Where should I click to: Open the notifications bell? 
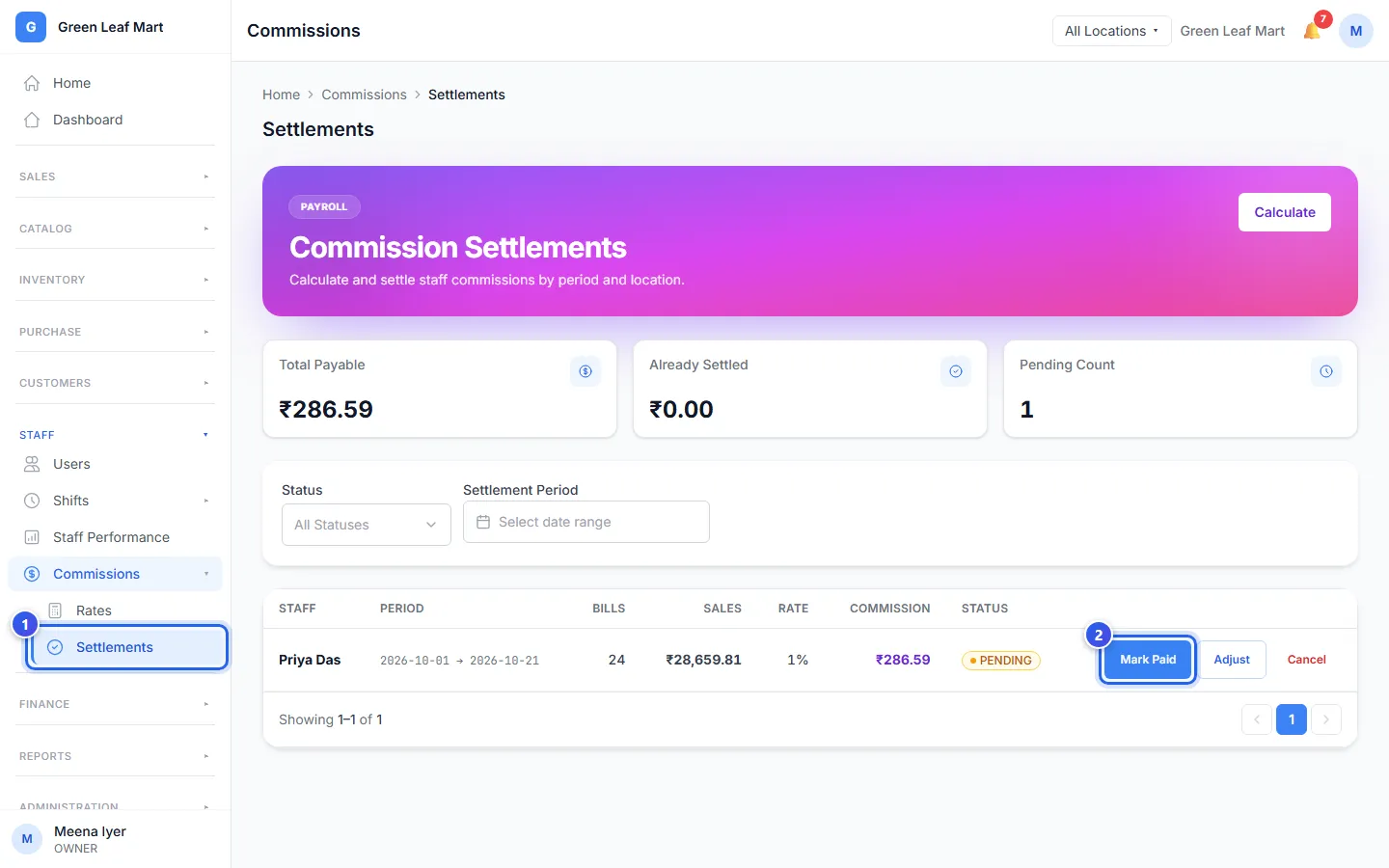click(1312, 31)
